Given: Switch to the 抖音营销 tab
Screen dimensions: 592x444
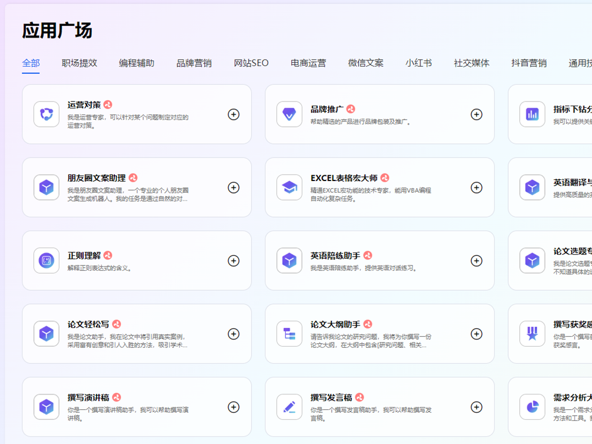Looking at the screenshot, I should 529,63.
